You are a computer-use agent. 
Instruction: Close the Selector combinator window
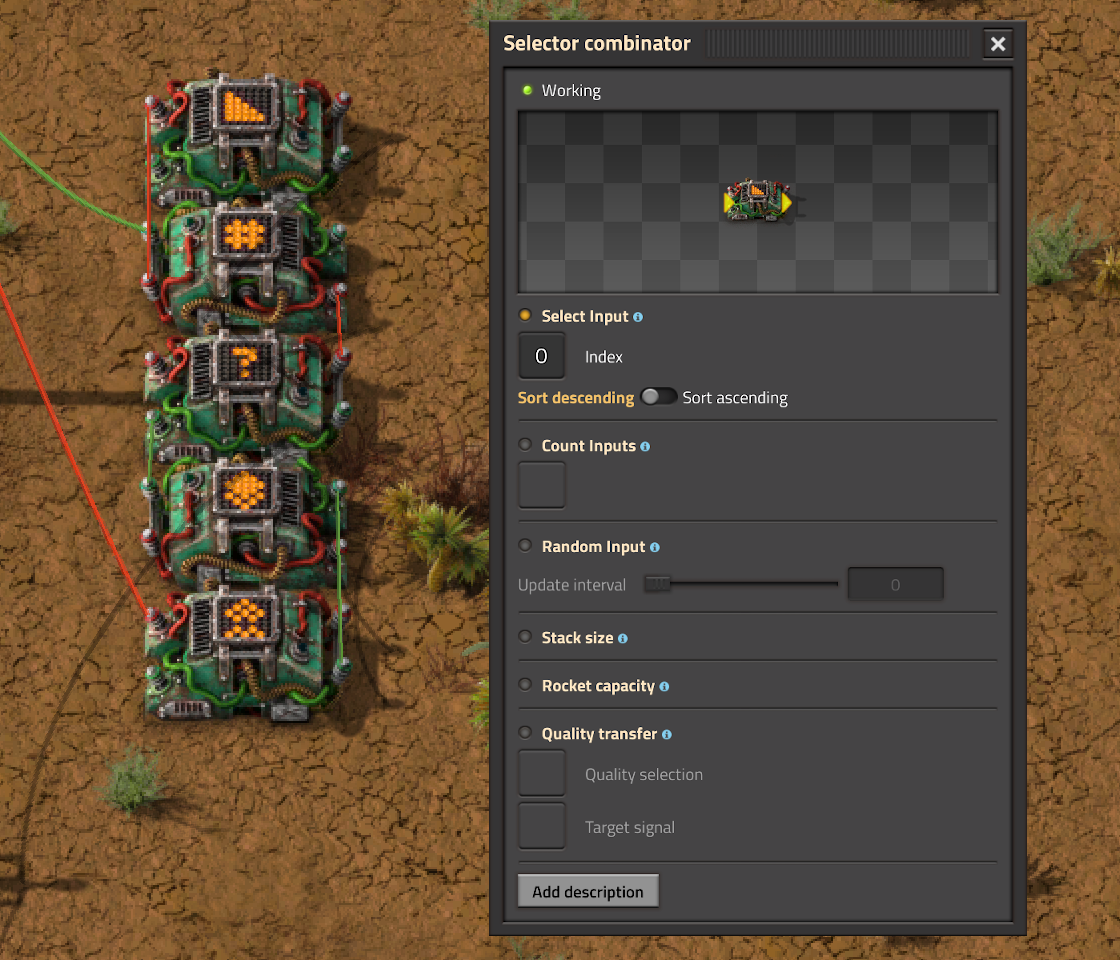point(998,44)
